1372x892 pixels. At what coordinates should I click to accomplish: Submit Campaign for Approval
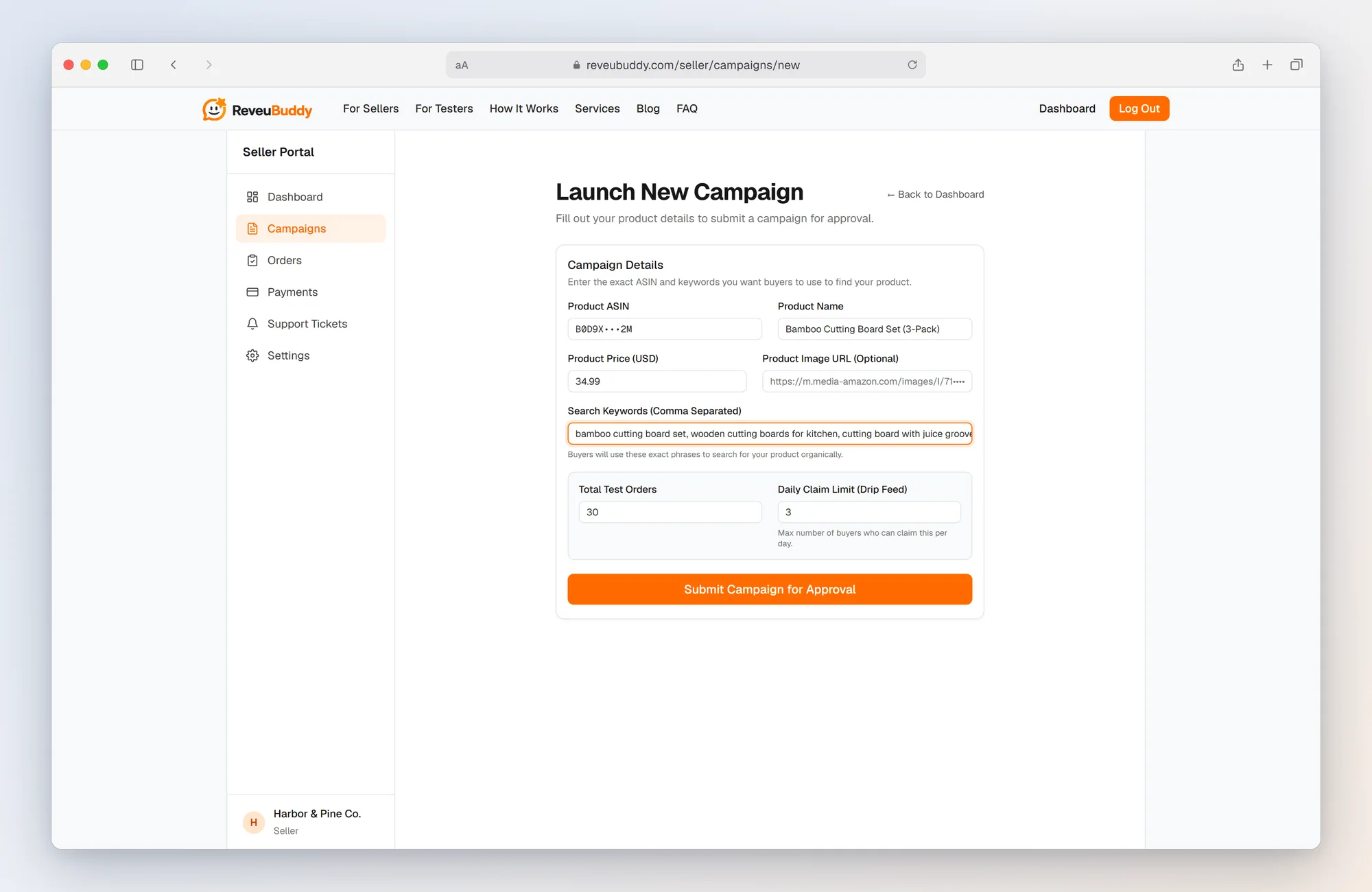click(x=770, y=589)
